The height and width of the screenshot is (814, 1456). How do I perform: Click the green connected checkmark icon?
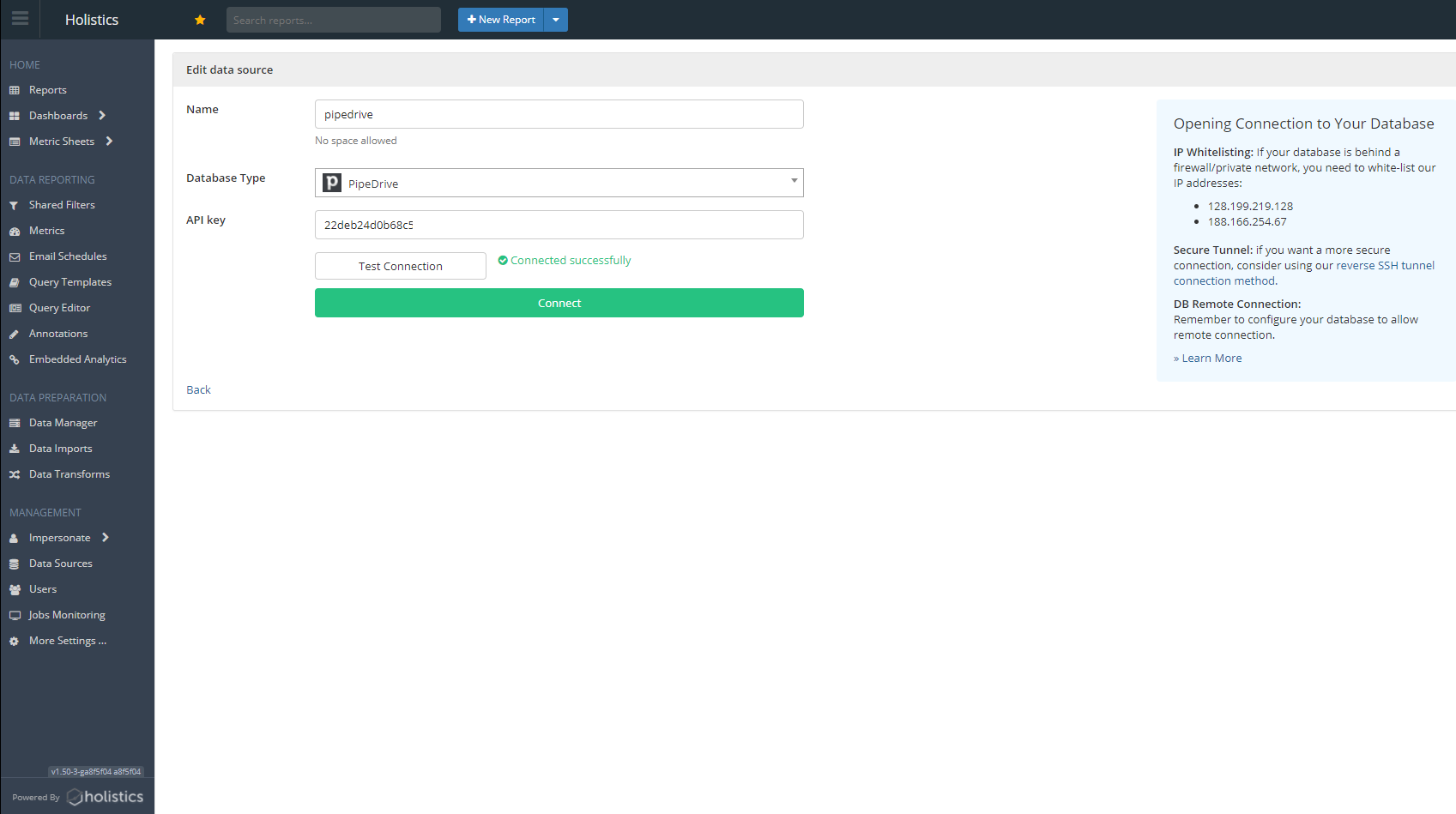click(503, 260)
